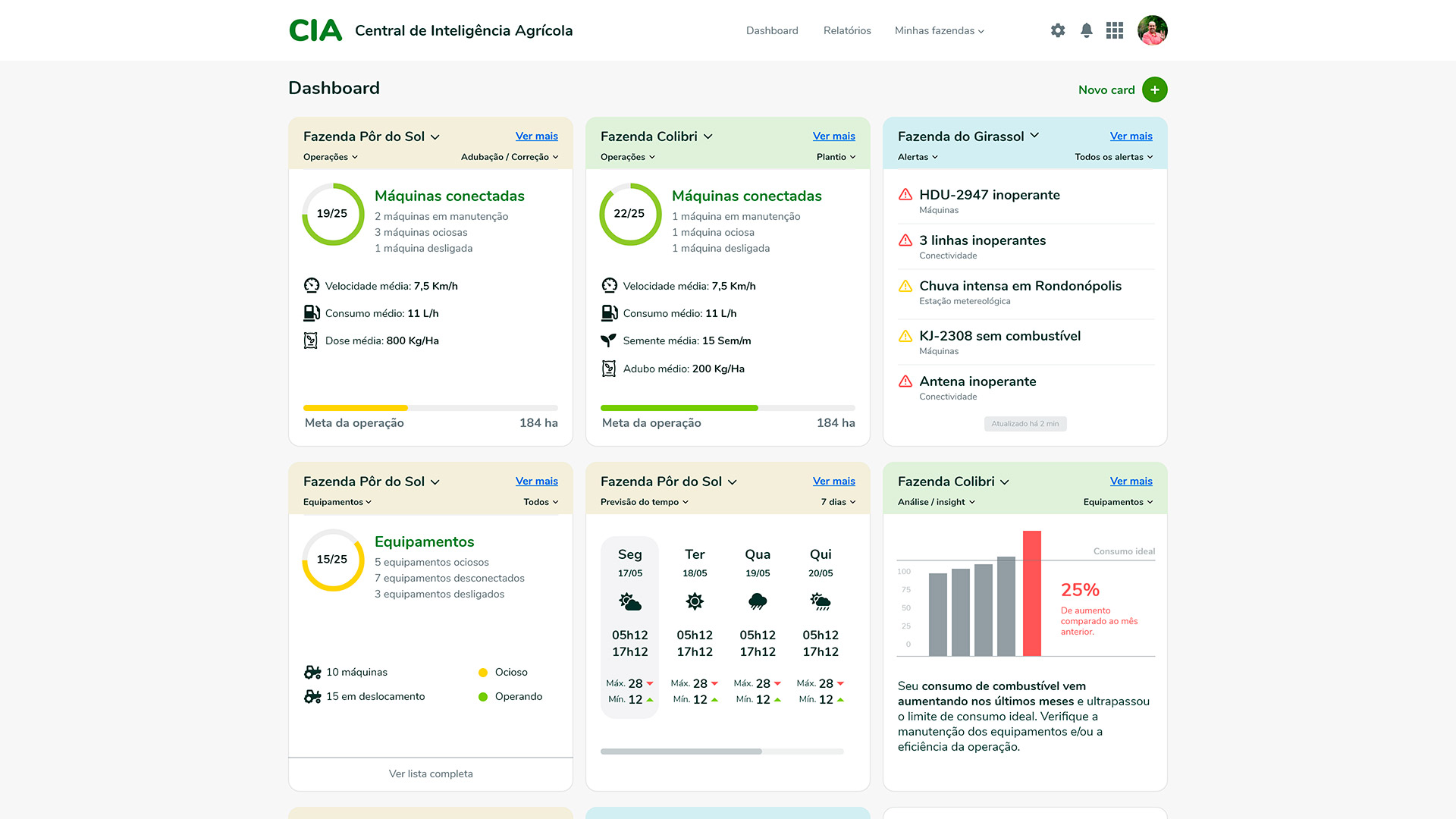Open the user profile avatar
The image size is (1456, 819).
1152,30
